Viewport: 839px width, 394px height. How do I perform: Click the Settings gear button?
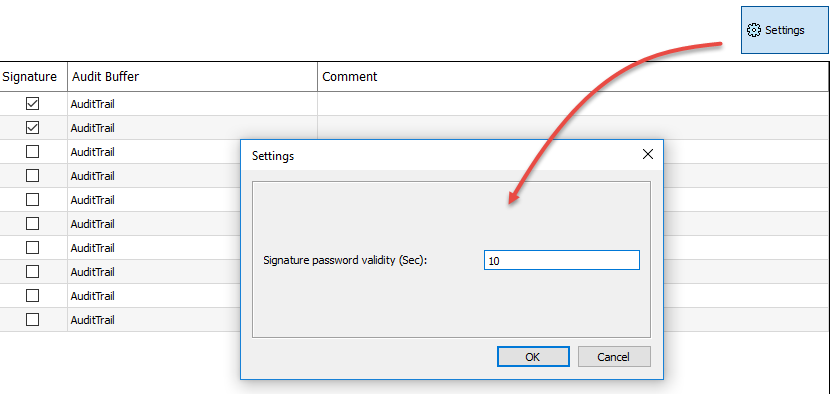[x=784, y=30]
